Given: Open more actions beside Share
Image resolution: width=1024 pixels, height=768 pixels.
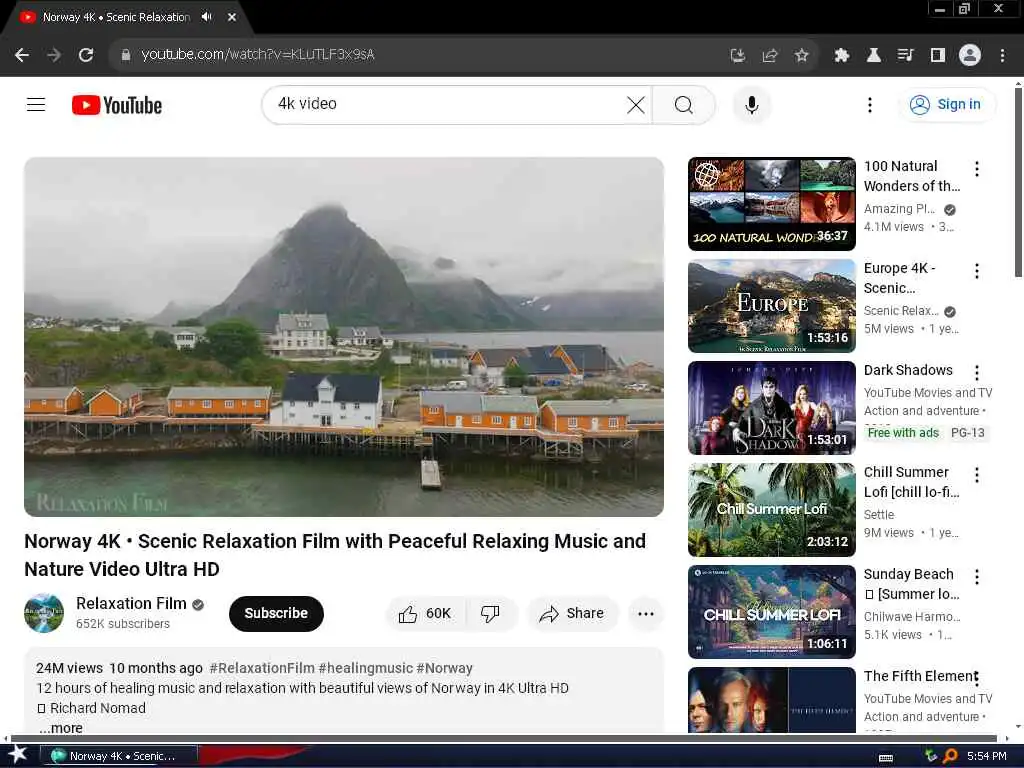Looking at the screenshot, I should coord(646,614).
